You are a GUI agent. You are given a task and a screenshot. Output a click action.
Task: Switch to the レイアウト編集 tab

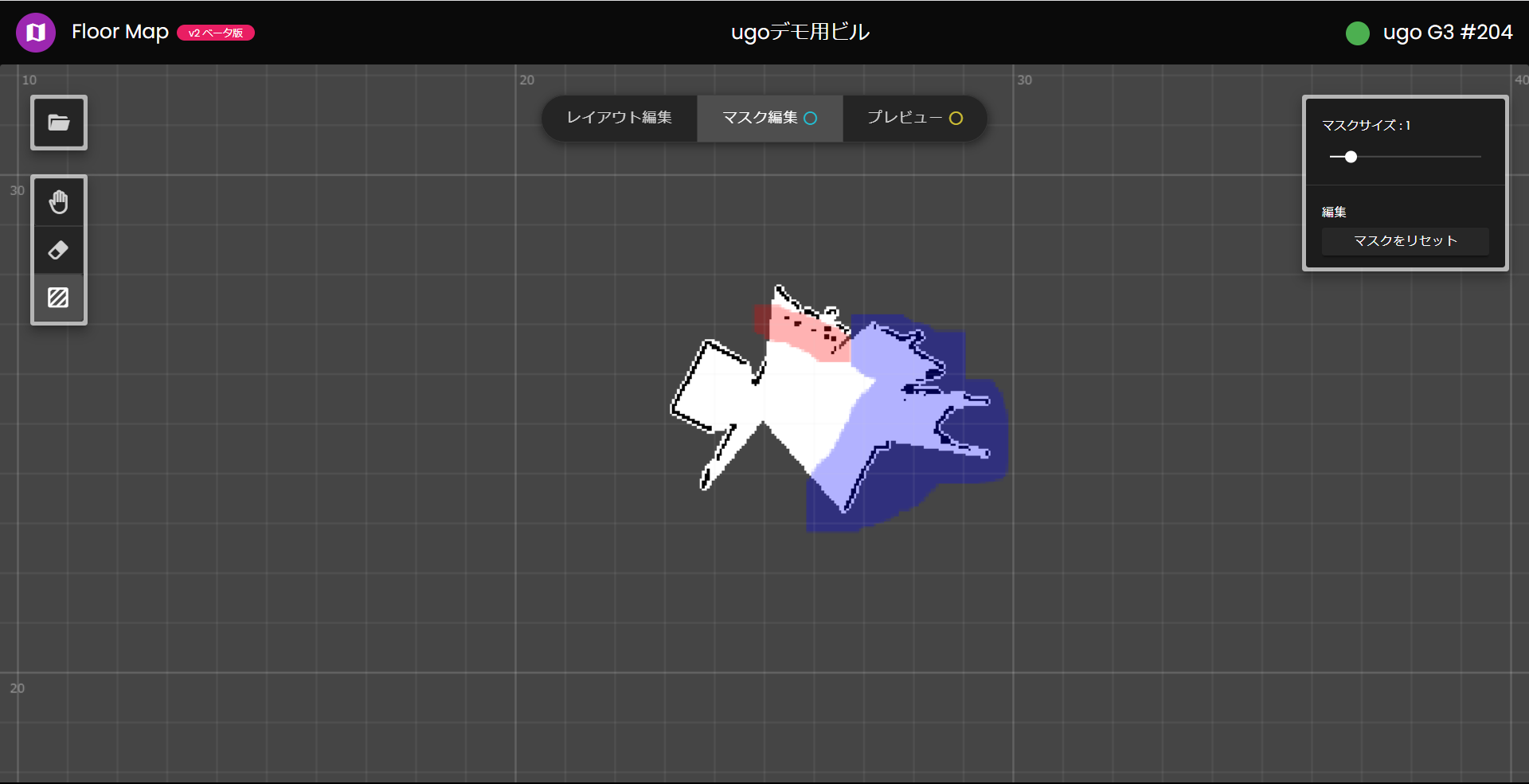pos(620,118)
